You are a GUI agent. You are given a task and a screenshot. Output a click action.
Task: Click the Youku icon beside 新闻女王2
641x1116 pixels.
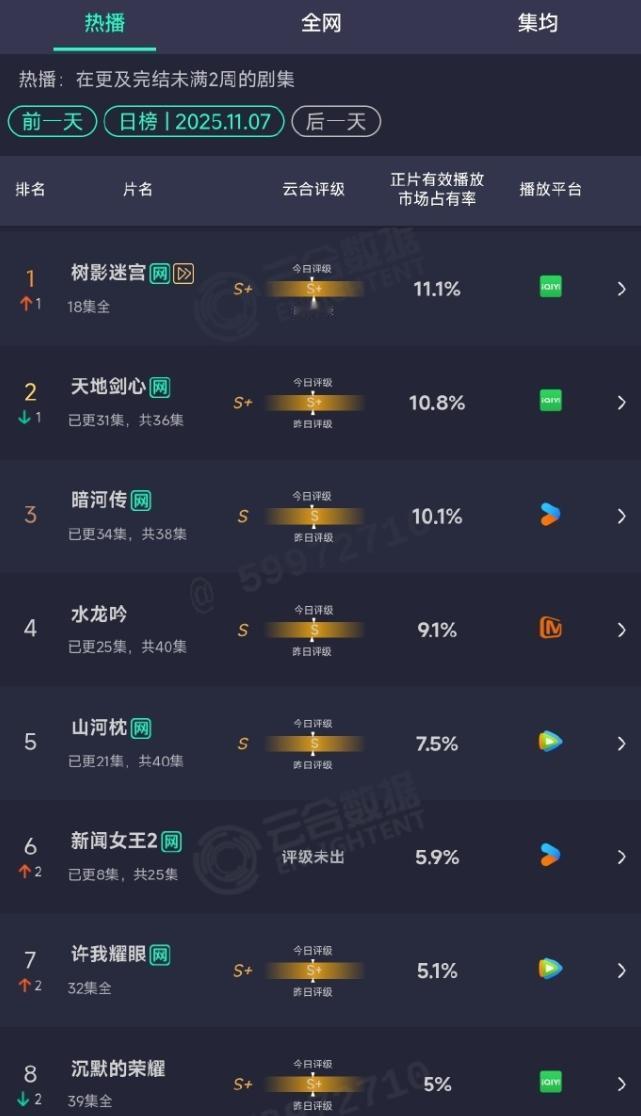(x=548, y=857)
